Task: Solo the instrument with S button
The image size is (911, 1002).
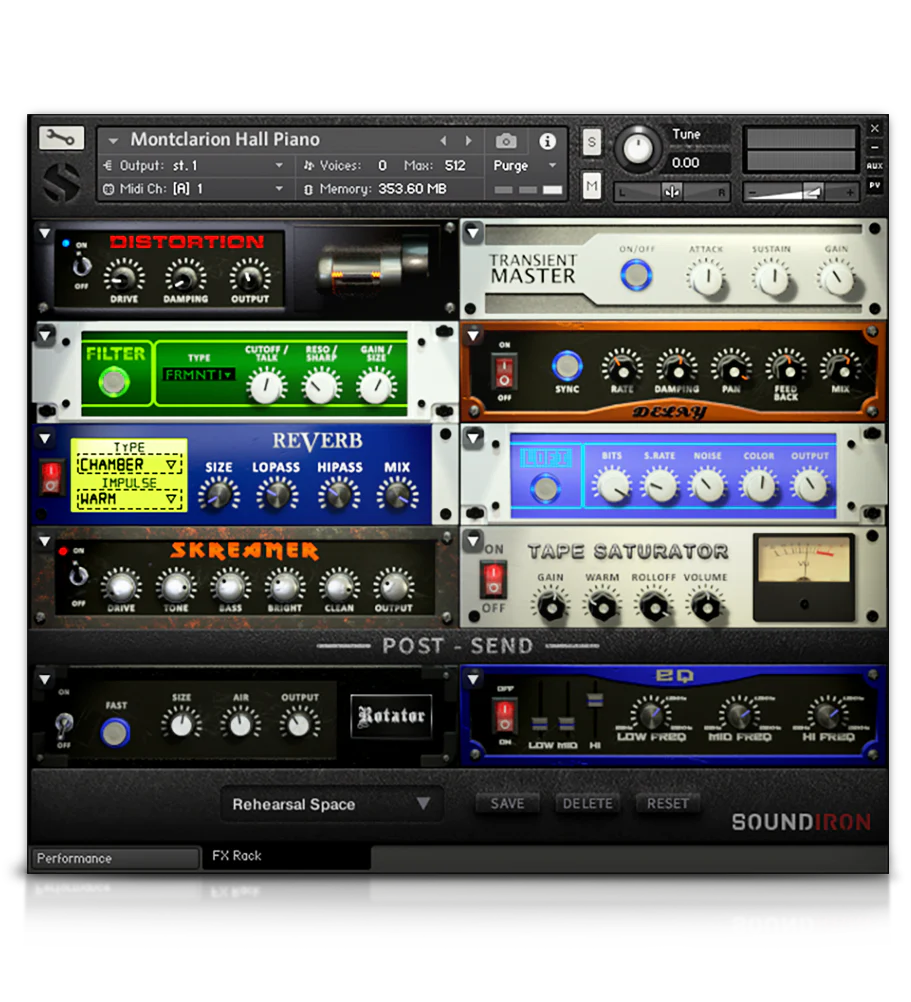Action: (592, 142)
